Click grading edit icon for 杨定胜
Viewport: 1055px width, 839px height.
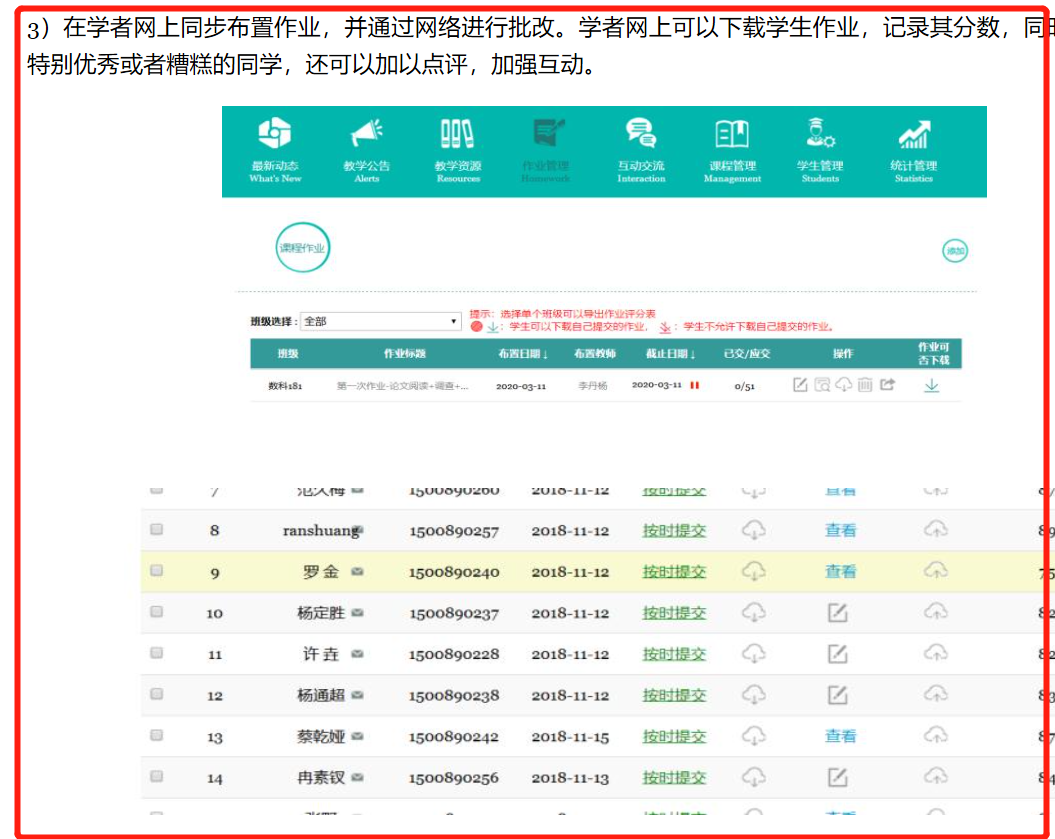coord(838,612)
